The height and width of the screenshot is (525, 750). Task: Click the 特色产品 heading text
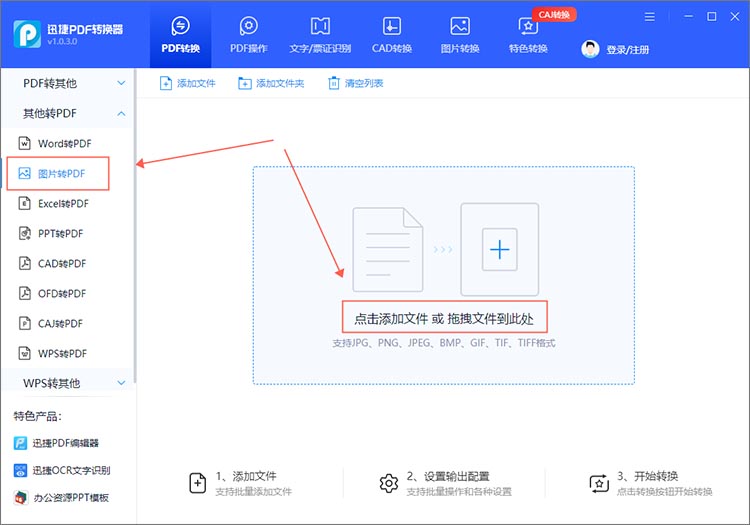coord(37,416)
